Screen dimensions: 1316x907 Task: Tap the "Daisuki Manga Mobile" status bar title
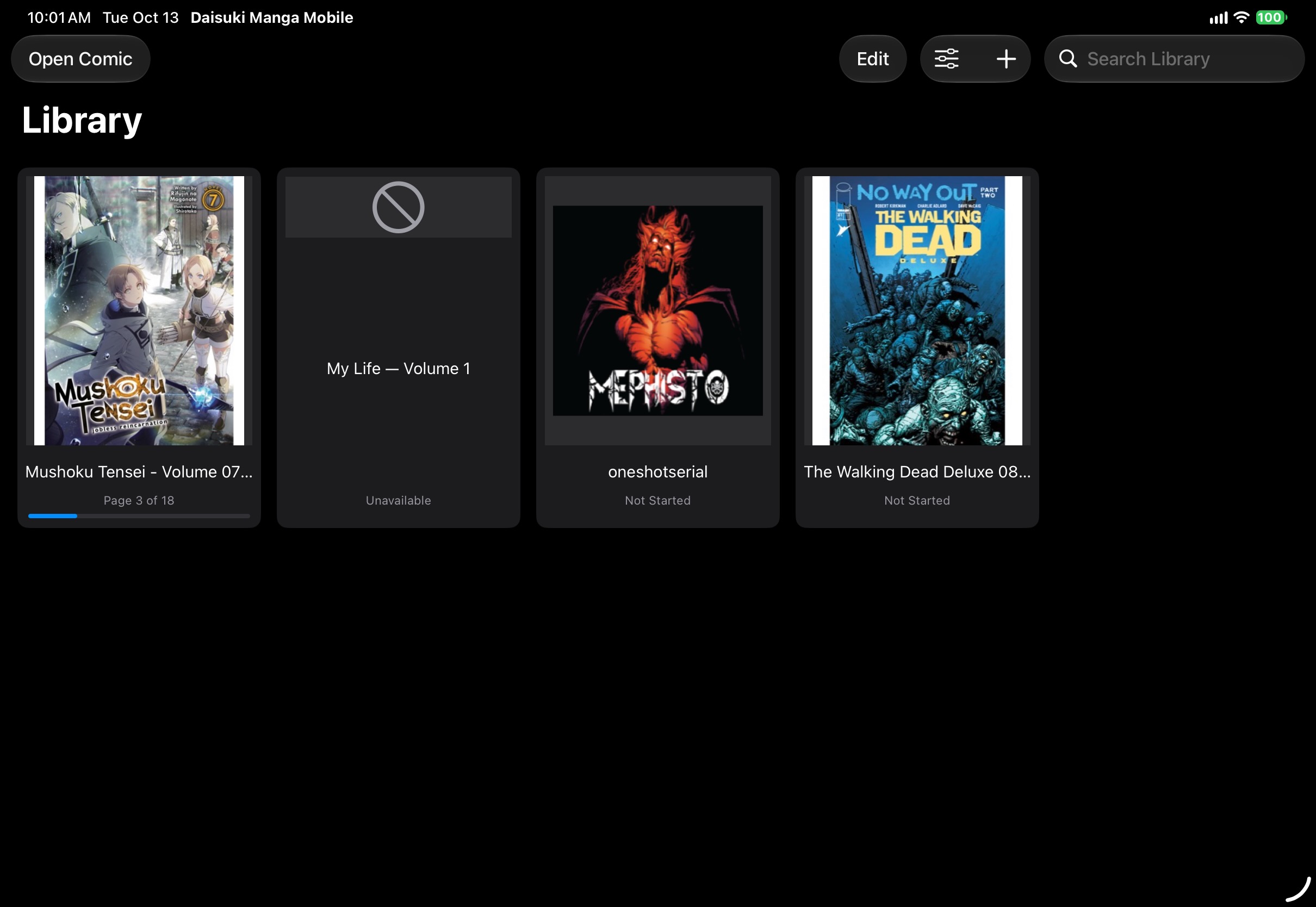(x=271, y=17)
